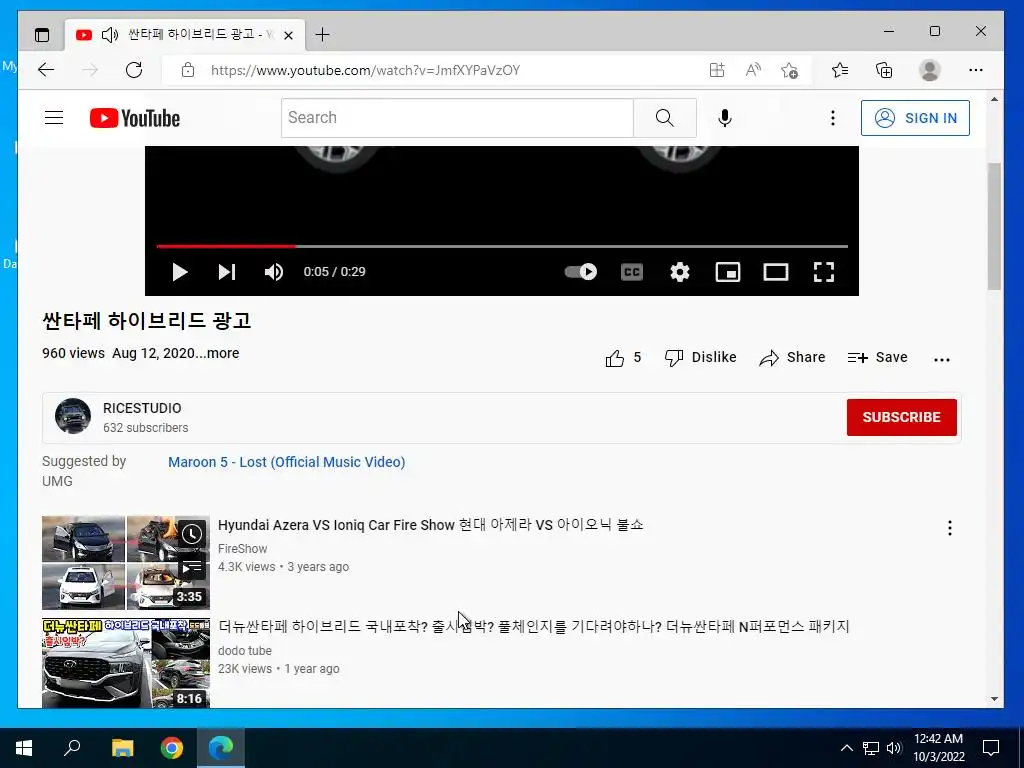Launch Google Chrome from taskbar

point(172,748)
